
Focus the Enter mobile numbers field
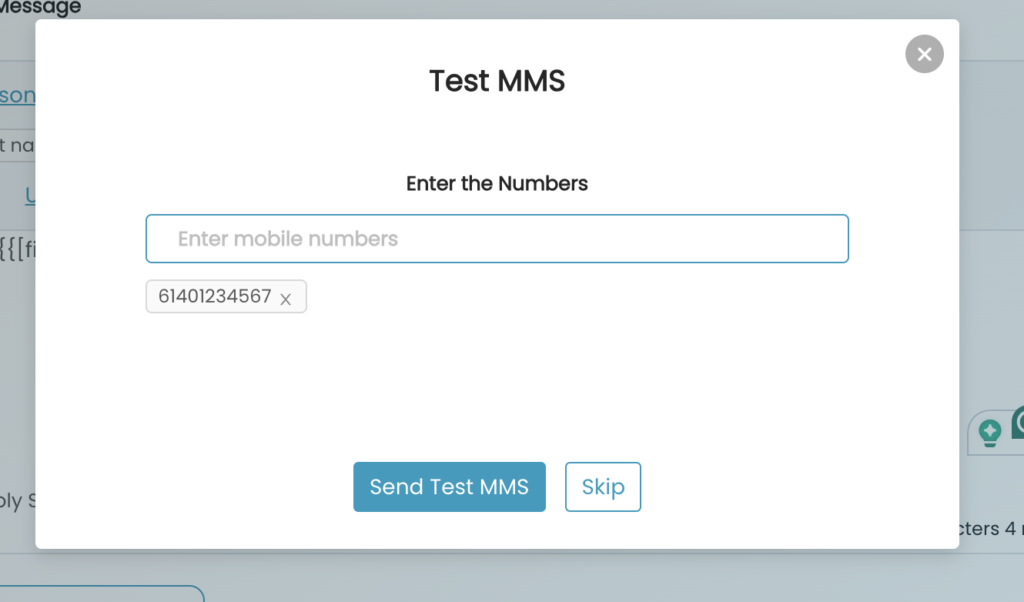click(x=497, y=239)
